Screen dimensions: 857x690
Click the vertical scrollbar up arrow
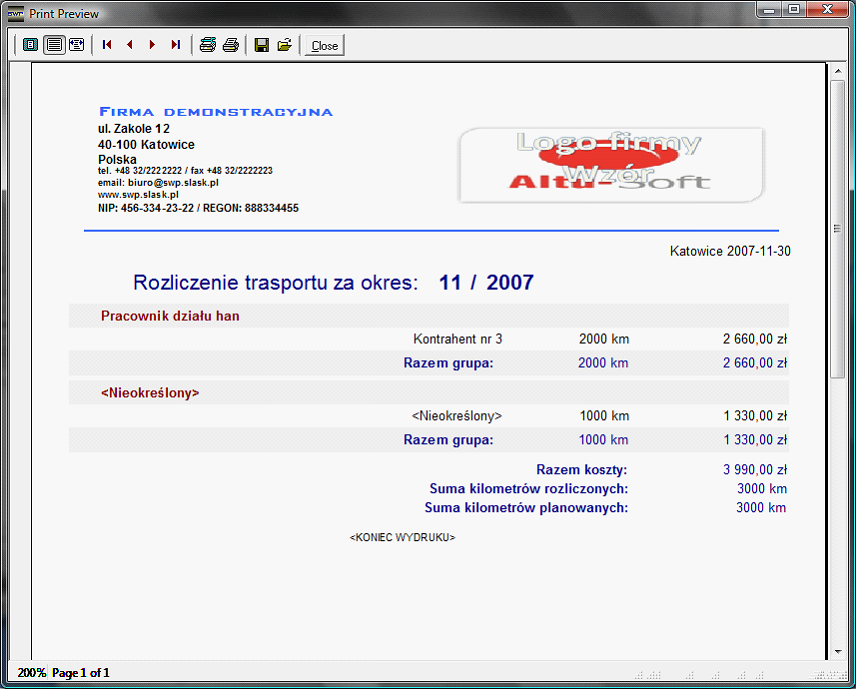[x=838, y=71]
